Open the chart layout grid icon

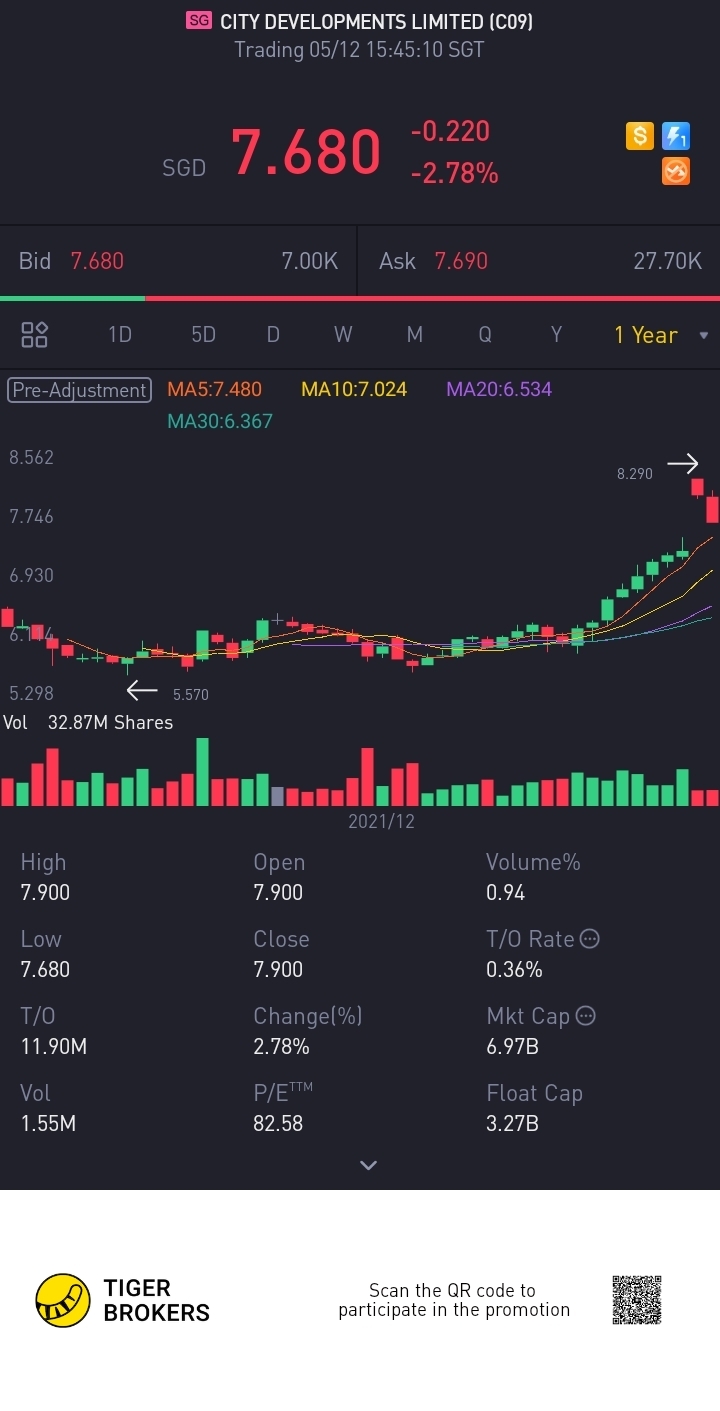[x=35, y=335]
